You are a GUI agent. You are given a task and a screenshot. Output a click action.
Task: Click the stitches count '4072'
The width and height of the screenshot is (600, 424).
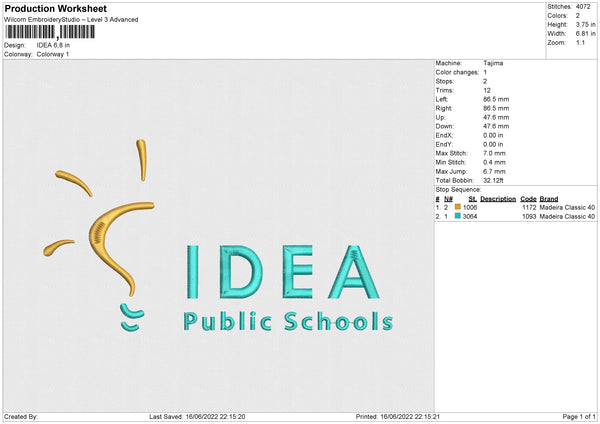click(583, 7)
